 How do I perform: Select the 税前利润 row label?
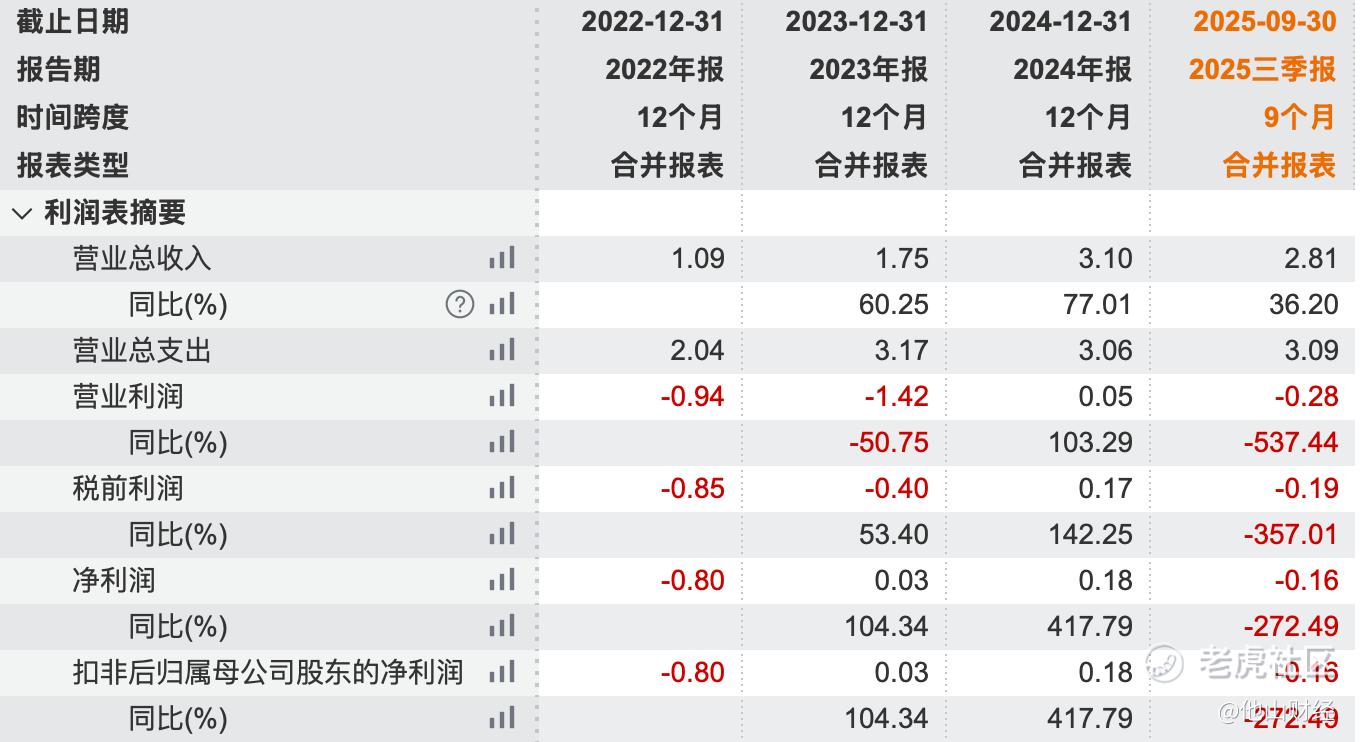(x=128, y=488)
